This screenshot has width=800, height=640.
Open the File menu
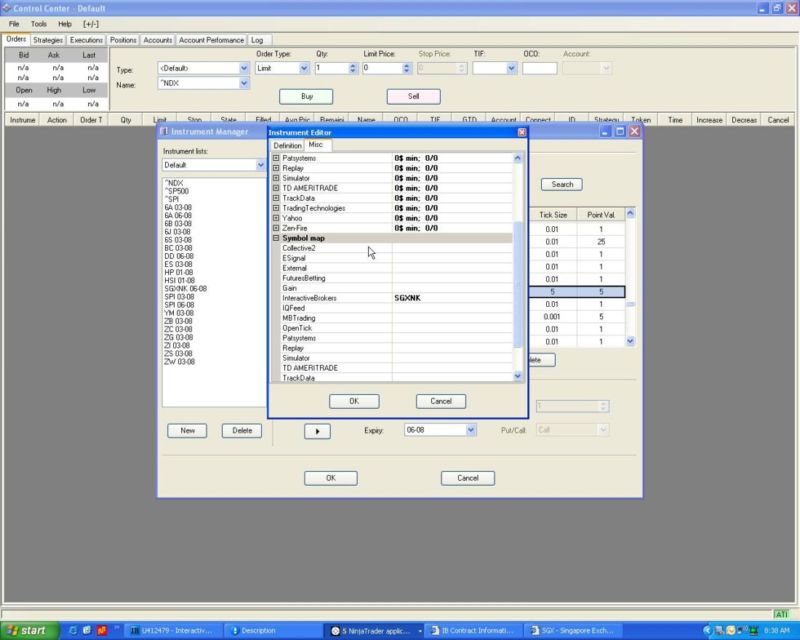14,24
